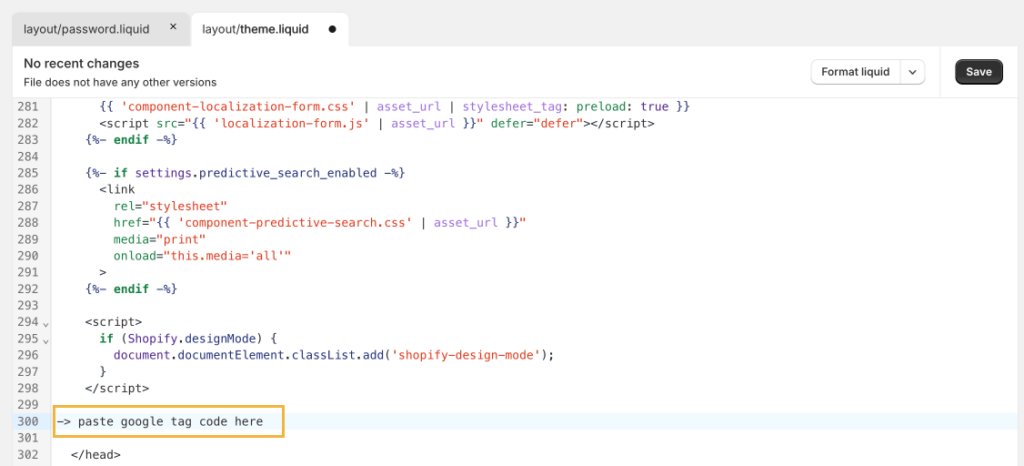Click 'component-predictive-search.css' on line 288
Image resolution: width=1024 pixels, height=466 pixels.
point(295,223)
